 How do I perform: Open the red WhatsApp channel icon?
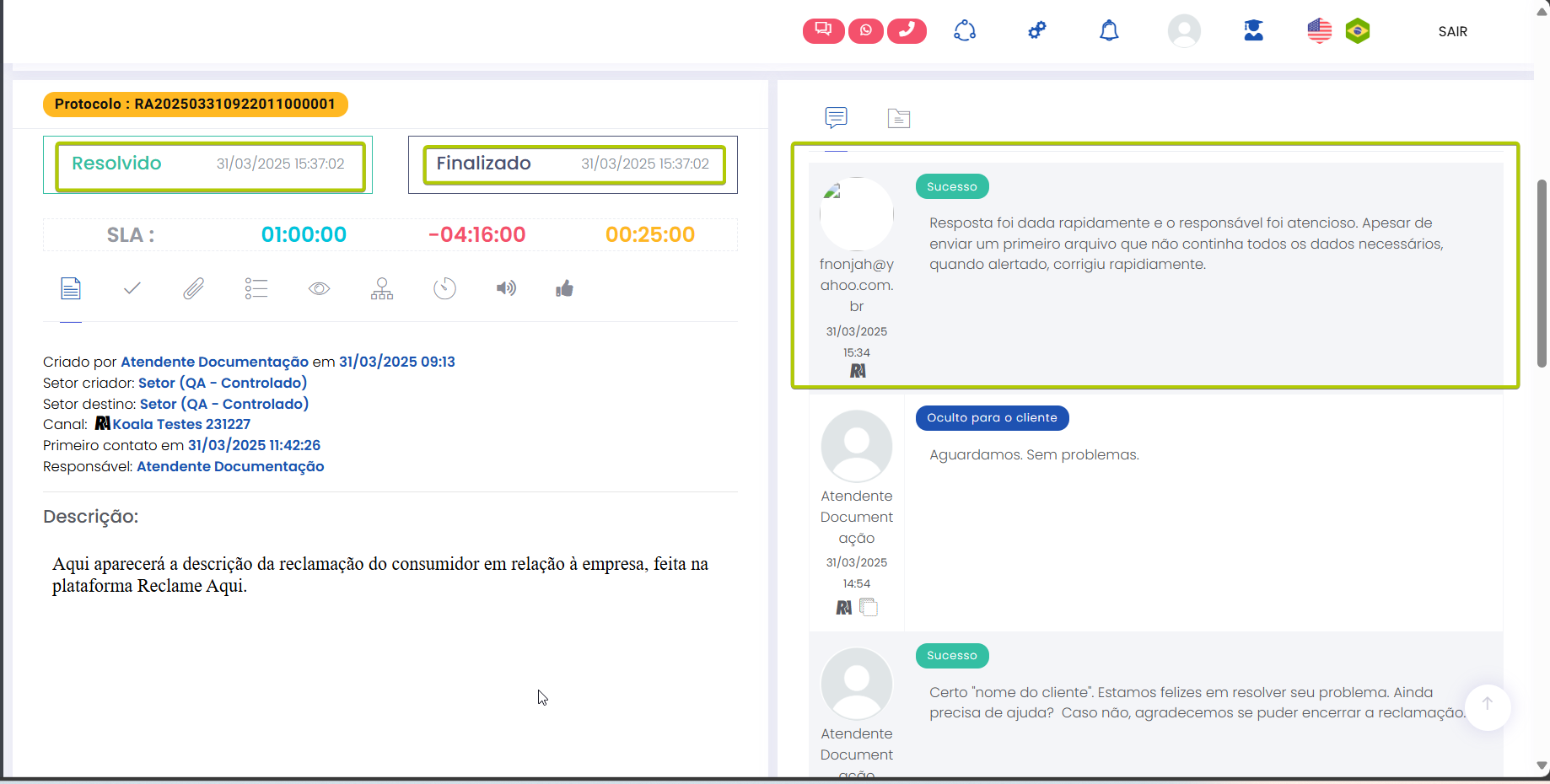866,31
